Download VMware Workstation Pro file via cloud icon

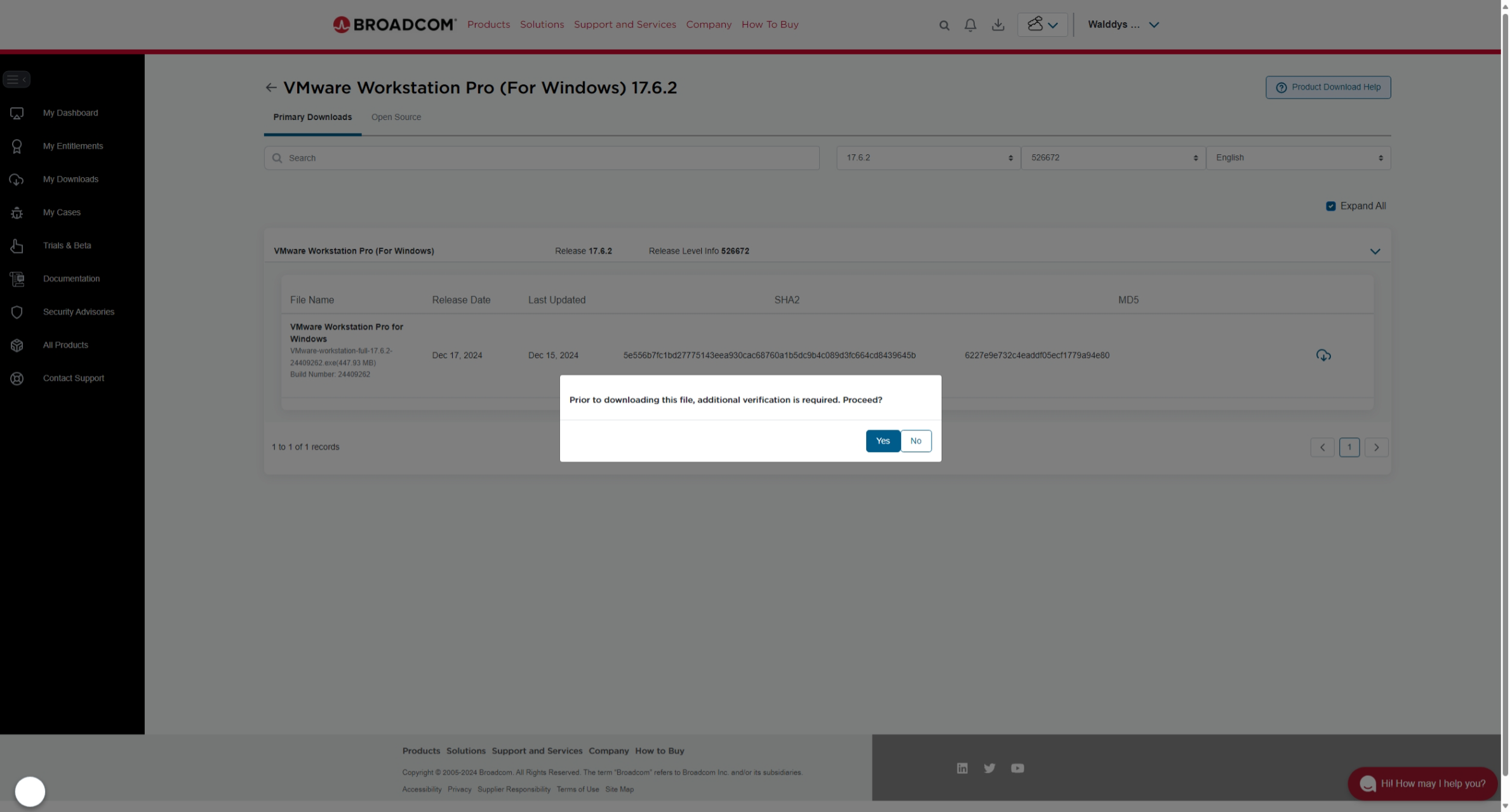pos(1323,356)
